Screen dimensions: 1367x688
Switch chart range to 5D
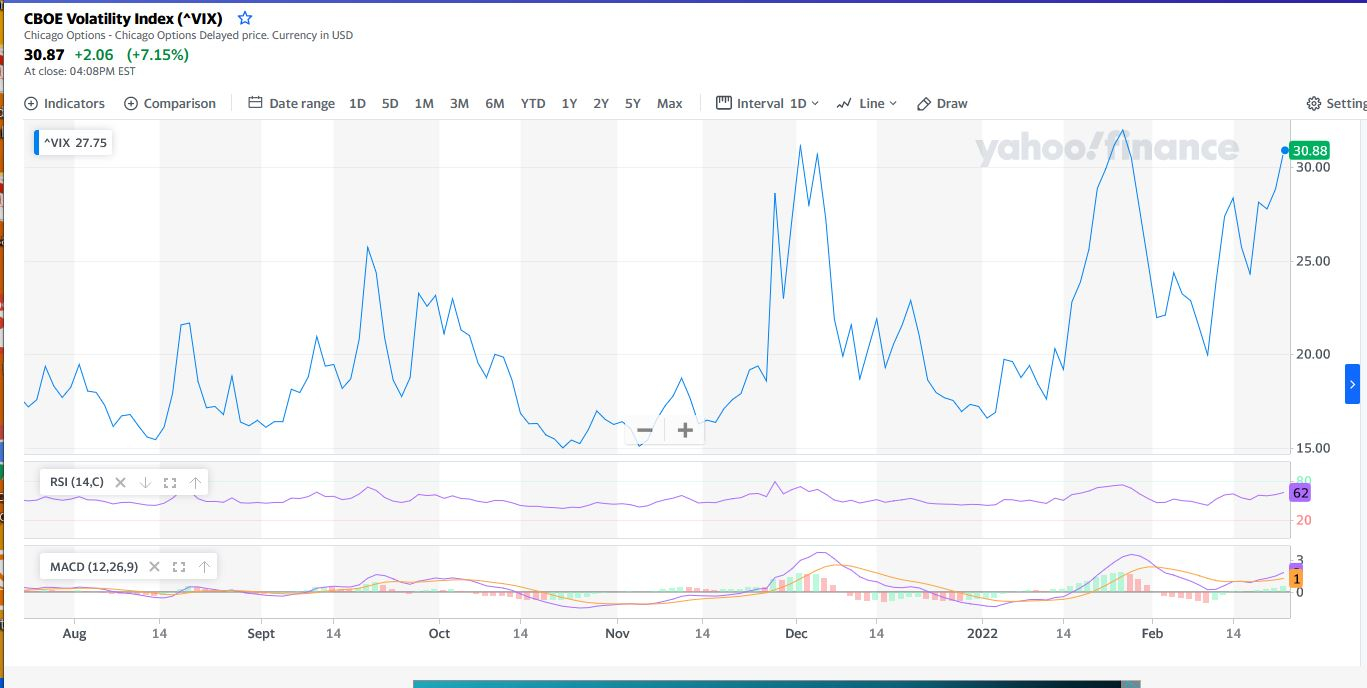click(x=390, y=103)
